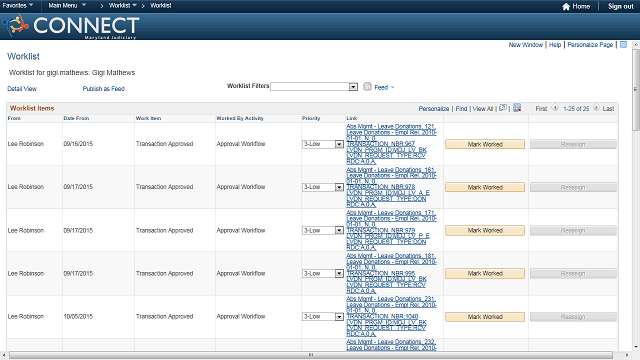Sort by From column header
640x360 pixels.
coord(14,118)
